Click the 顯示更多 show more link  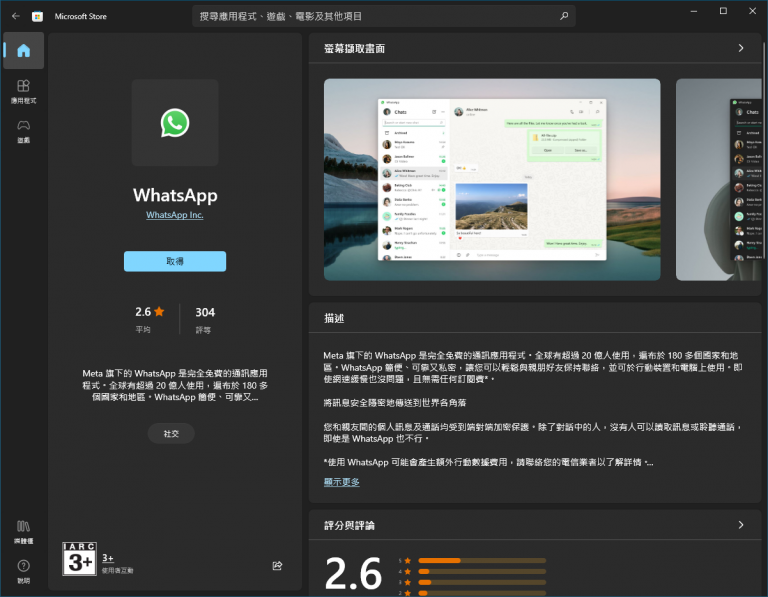click(341, 482)
